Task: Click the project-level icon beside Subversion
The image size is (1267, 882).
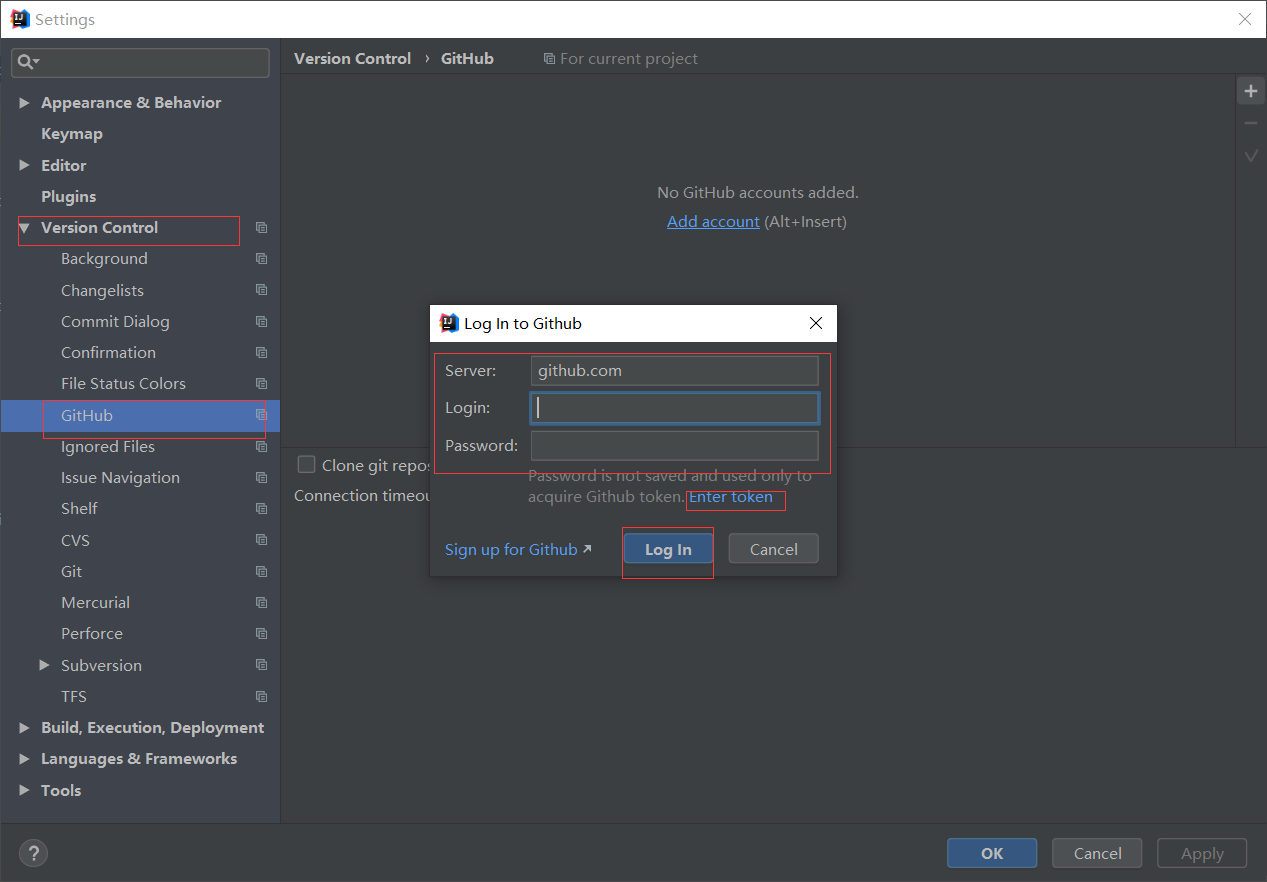Action: click(261, 665)
